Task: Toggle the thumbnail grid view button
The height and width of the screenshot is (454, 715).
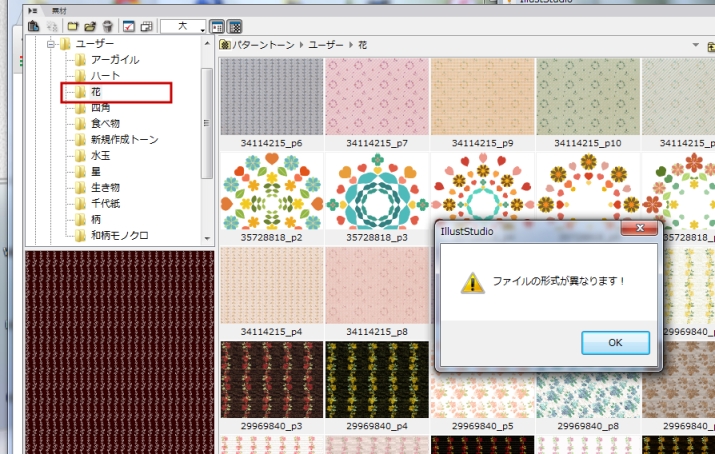Action: (235, 26)
